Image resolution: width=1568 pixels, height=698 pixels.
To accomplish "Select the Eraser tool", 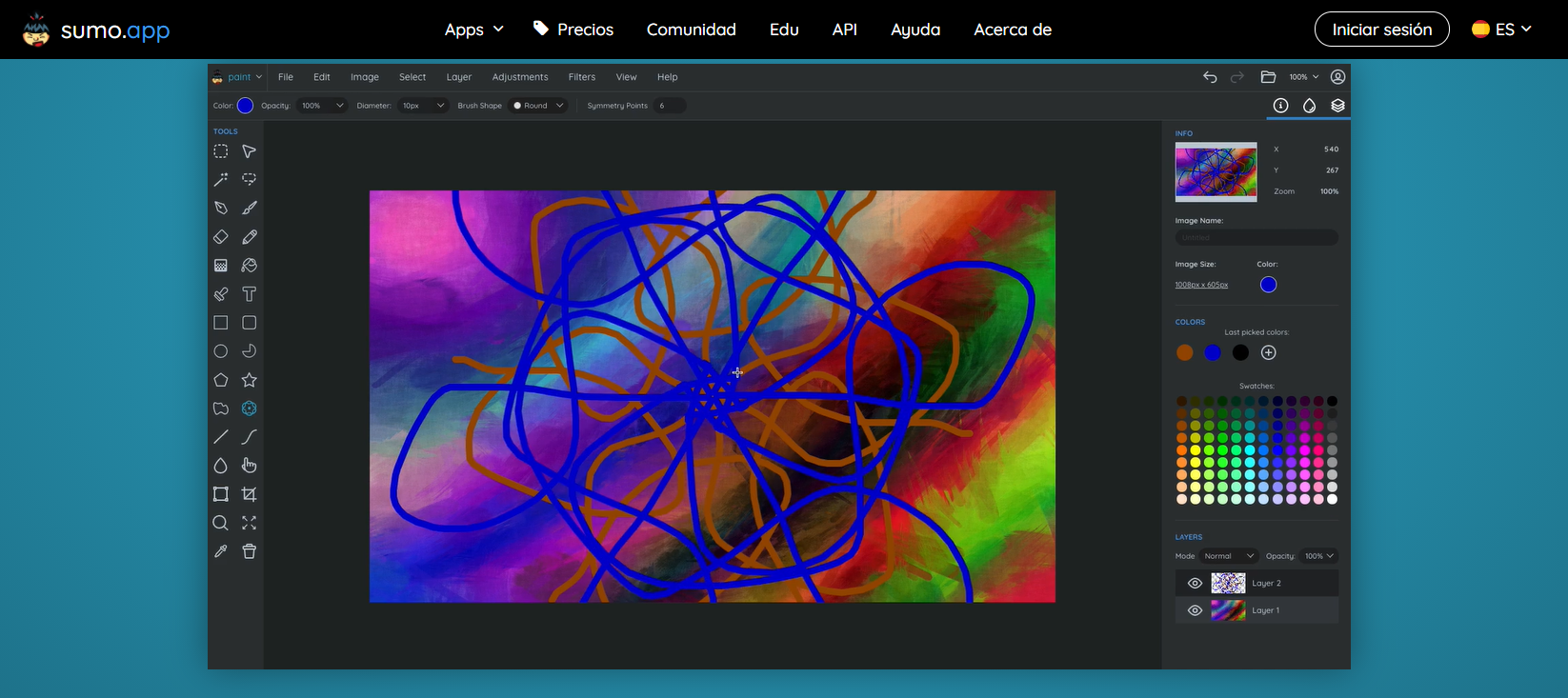I will point(221,237).
